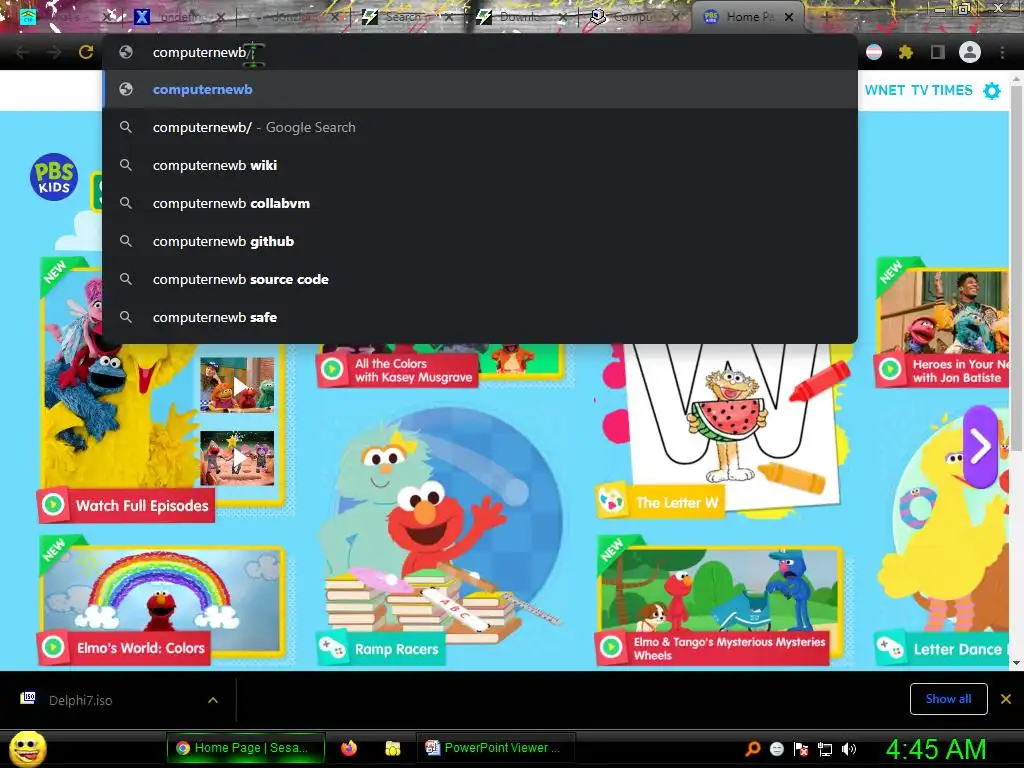Viewport: 1024px width, 768px height.
Task: Click the Elmo with rainbow thumbnail
Action: (x=161, y=590)
